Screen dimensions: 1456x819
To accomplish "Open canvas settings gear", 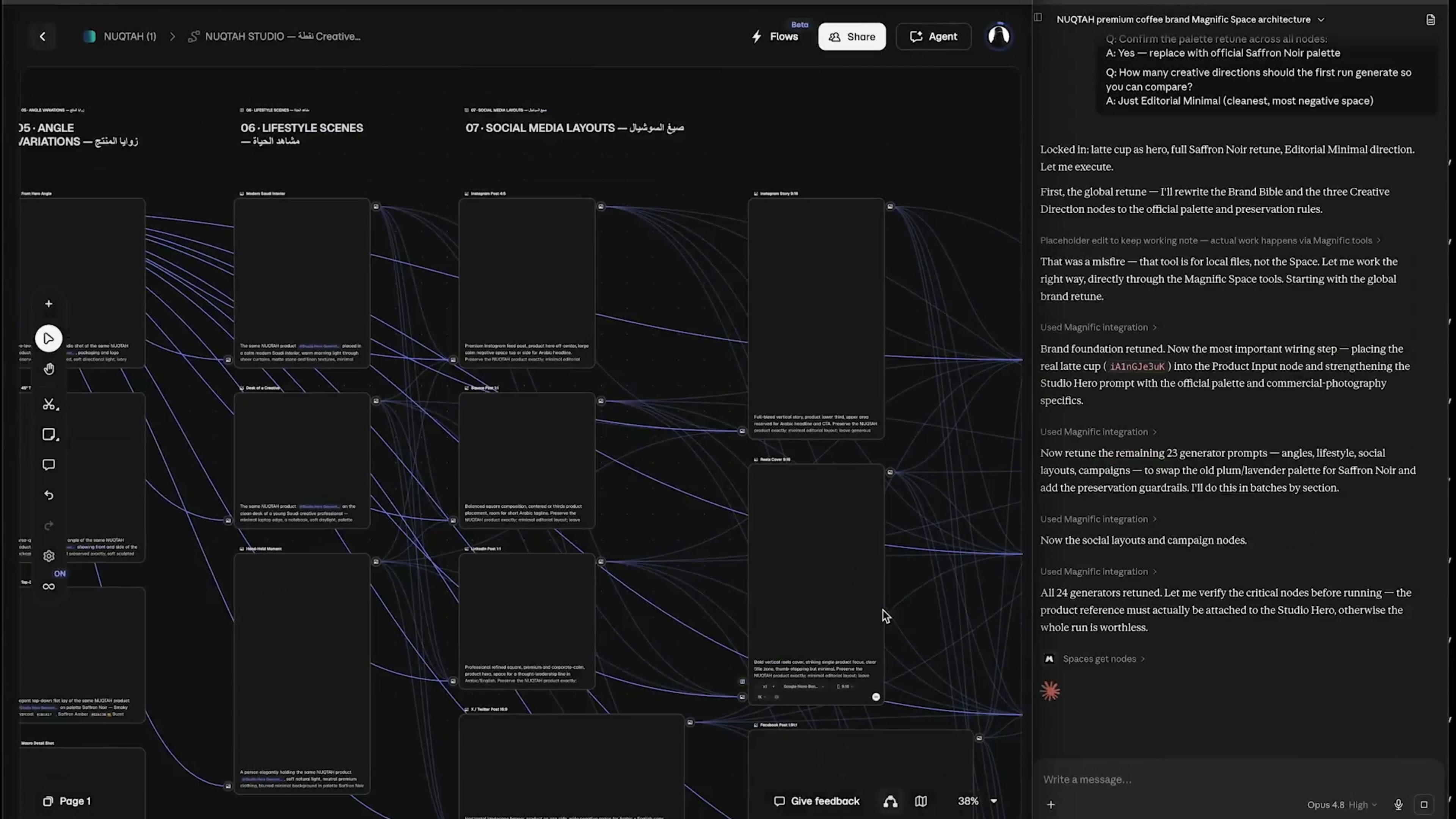I will click(49, 556).
